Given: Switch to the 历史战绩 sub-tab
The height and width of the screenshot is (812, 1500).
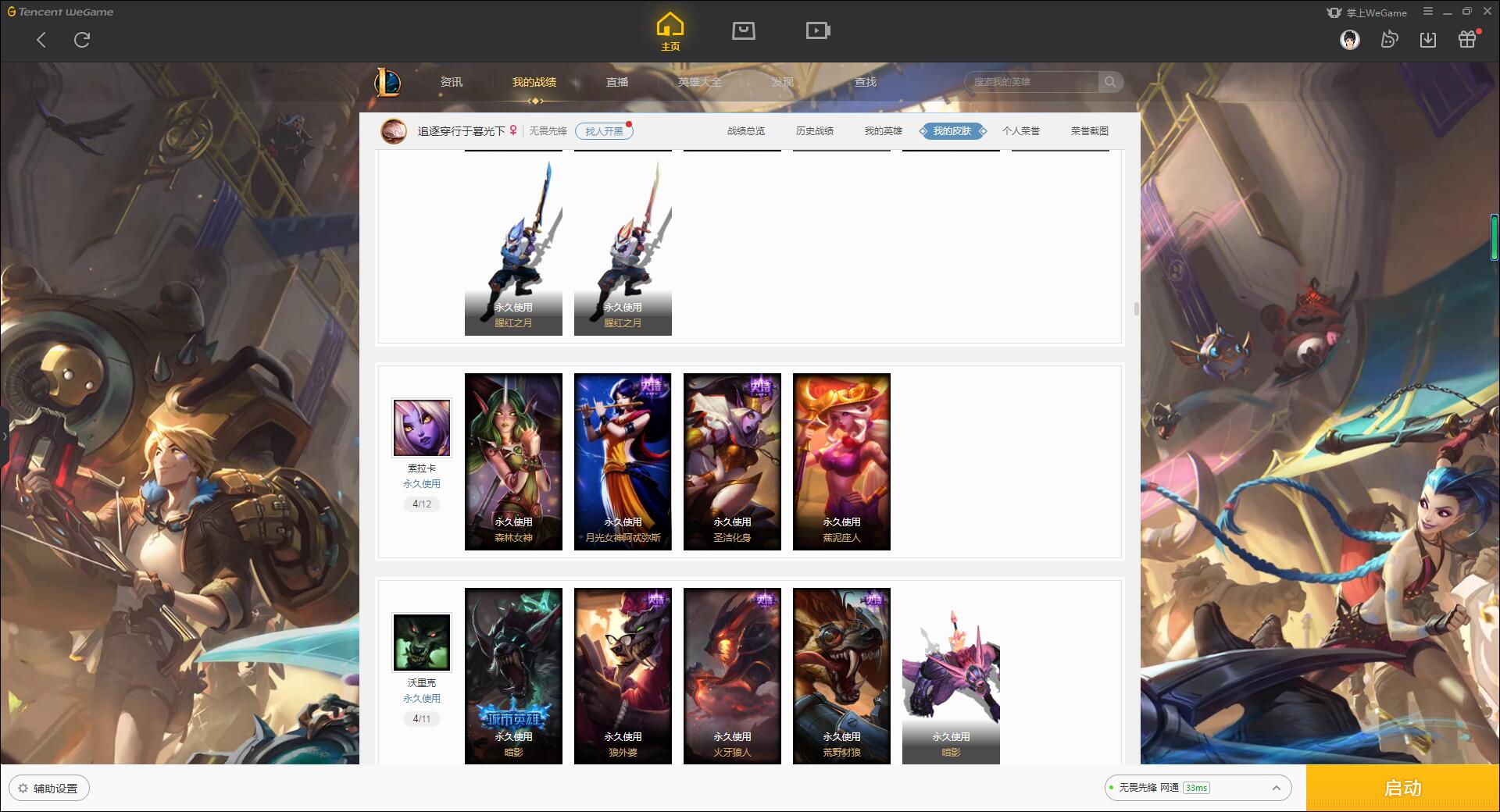Looking at the screenshot, I should click(815, 131).
